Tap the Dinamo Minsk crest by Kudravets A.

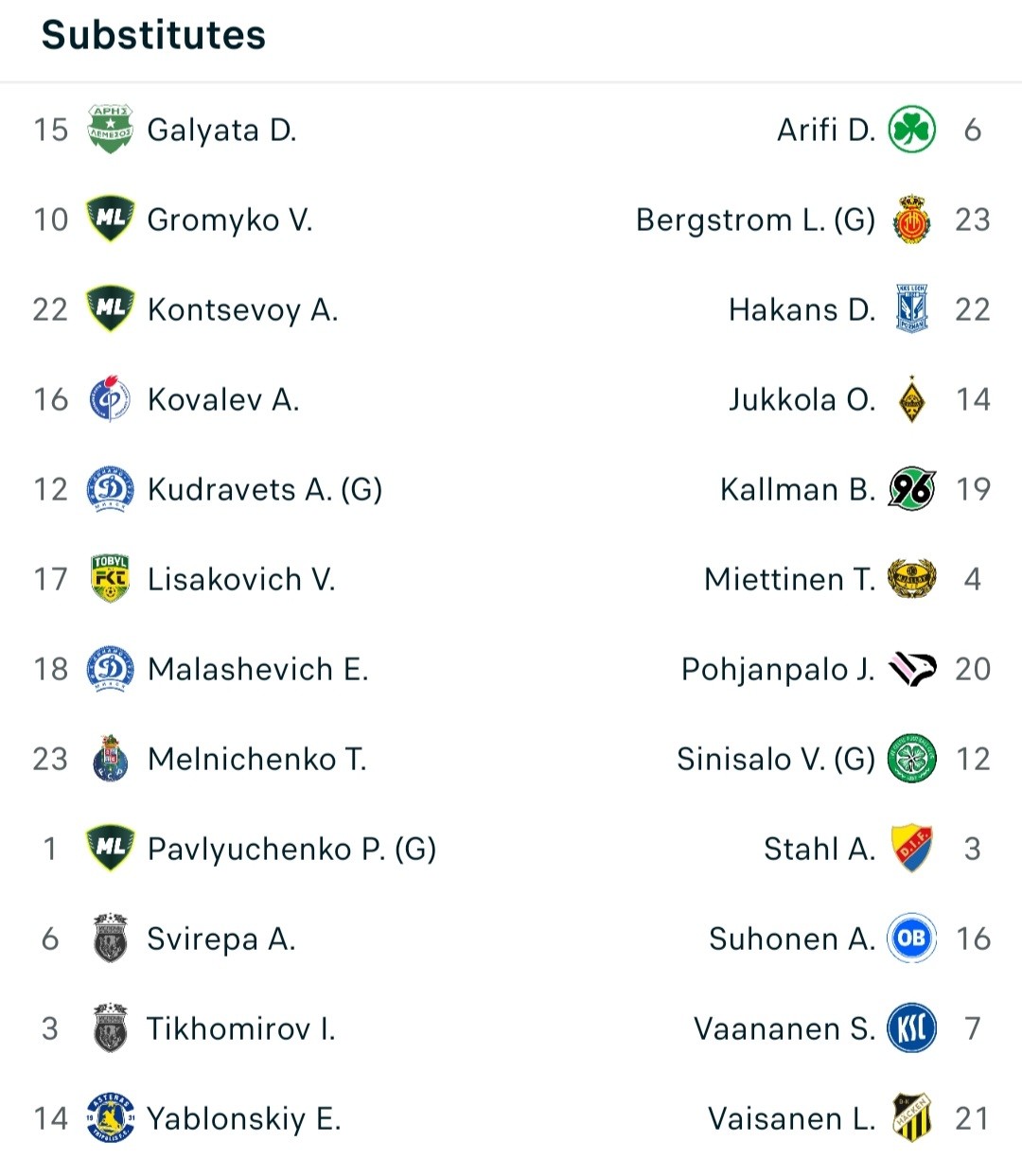[x=110, y=489]
